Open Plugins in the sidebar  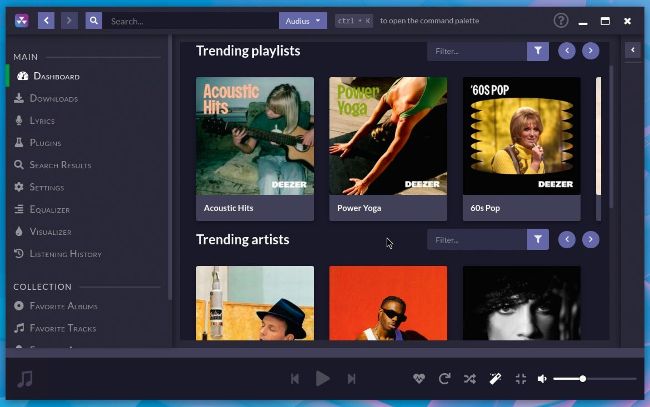(37, 143)
